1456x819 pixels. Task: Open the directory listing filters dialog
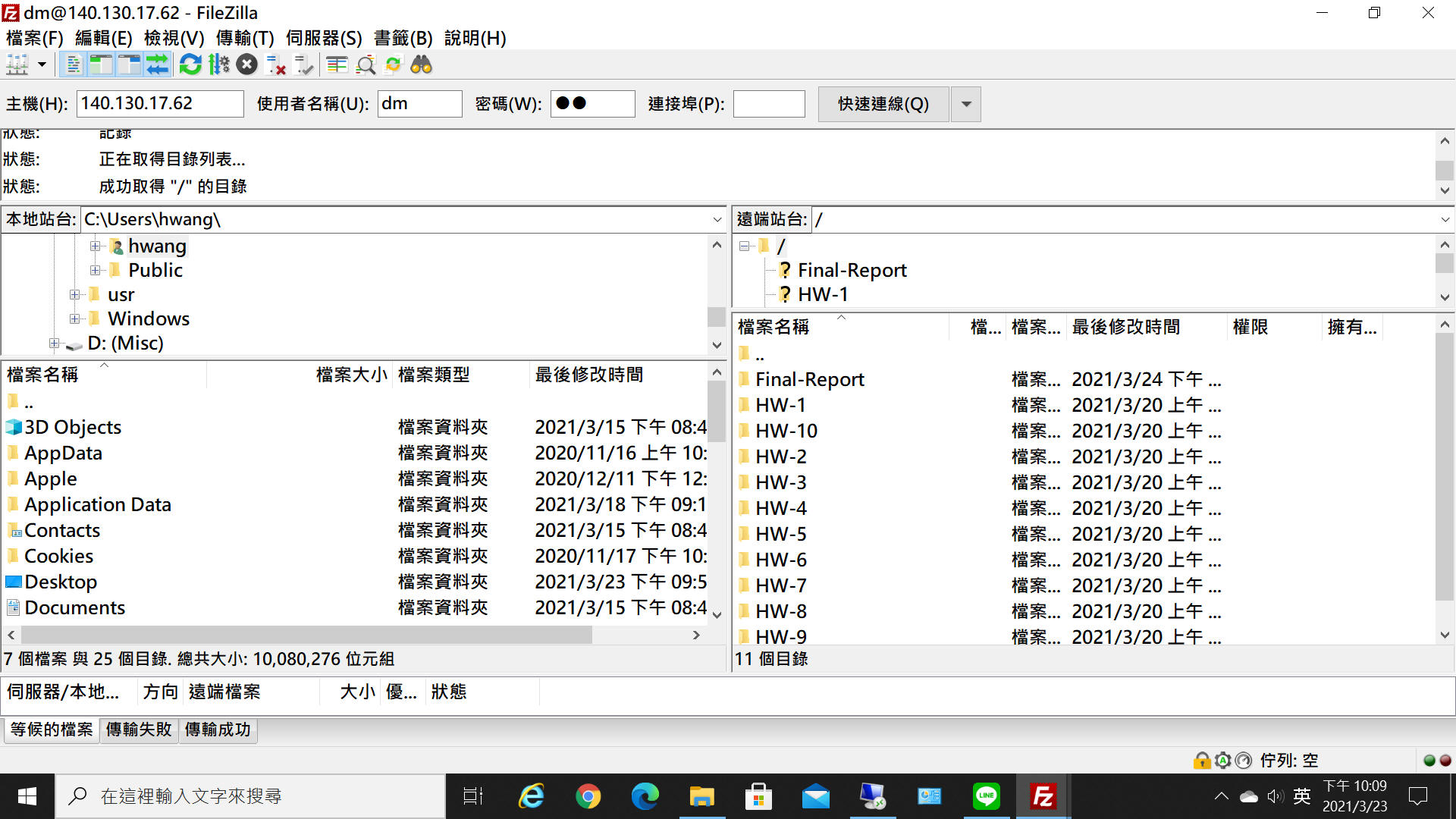[337, 65]
